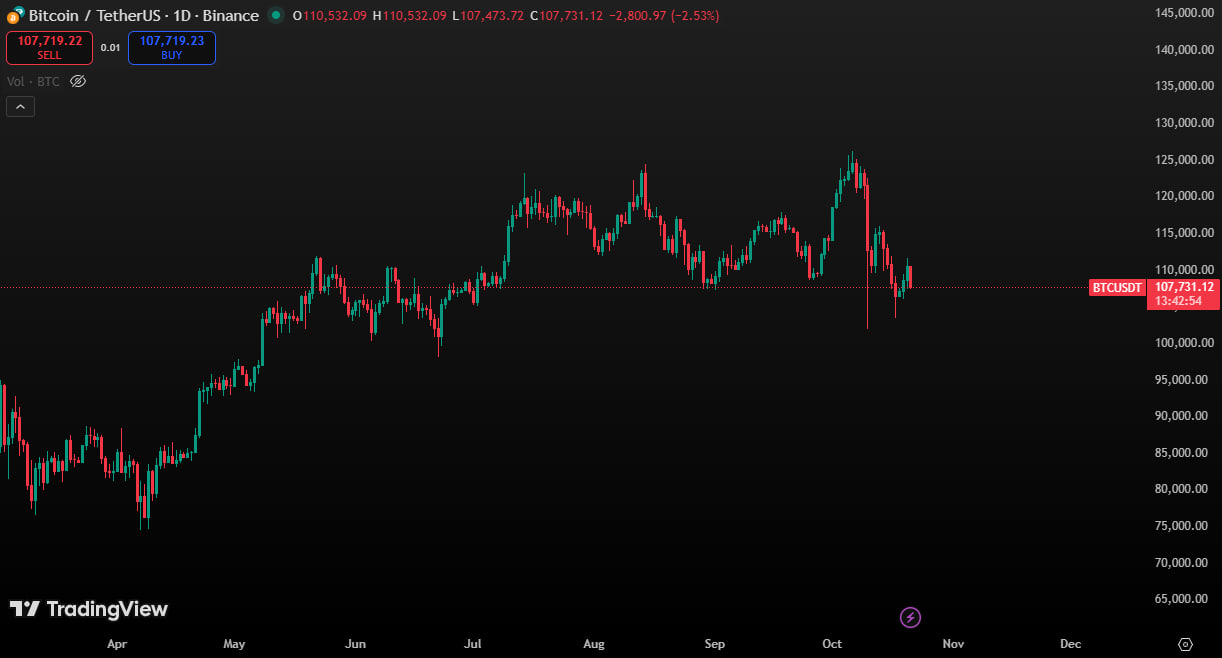
Task: Click the Vol · BTC indicator label
Action: pos(34,81)
